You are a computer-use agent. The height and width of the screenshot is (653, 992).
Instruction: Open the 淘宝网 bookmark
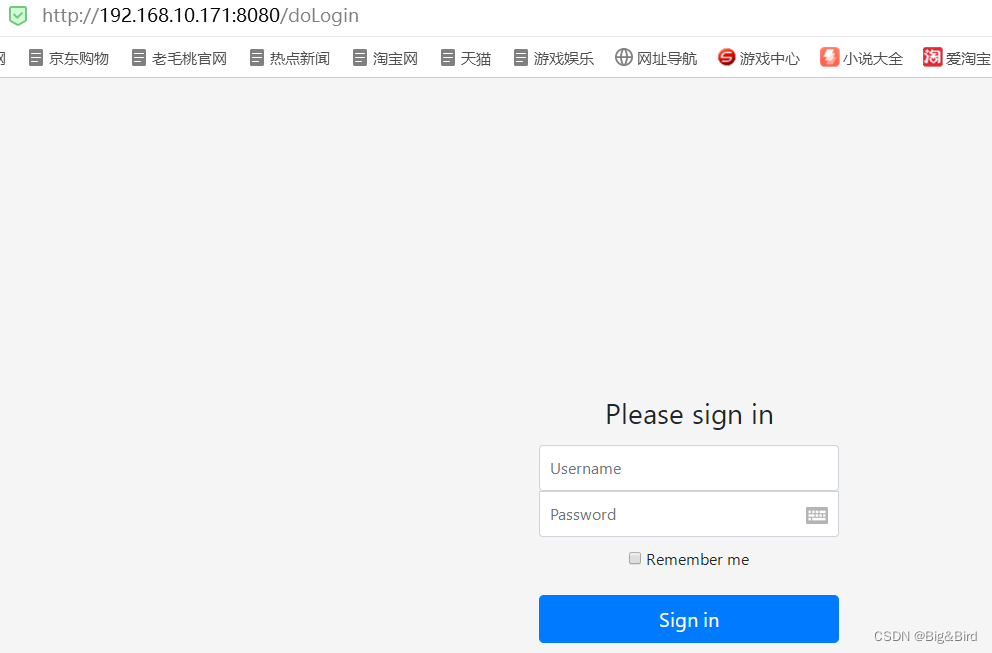point(385,58)
